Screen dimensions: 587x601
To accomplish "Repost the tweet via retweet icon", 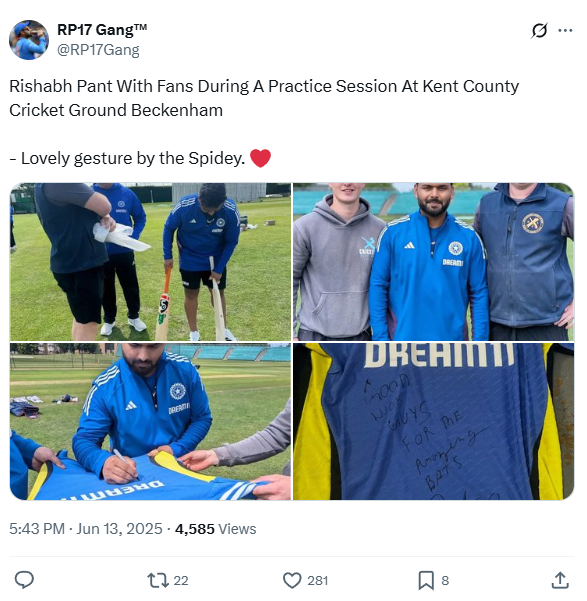I will point(158,580).
